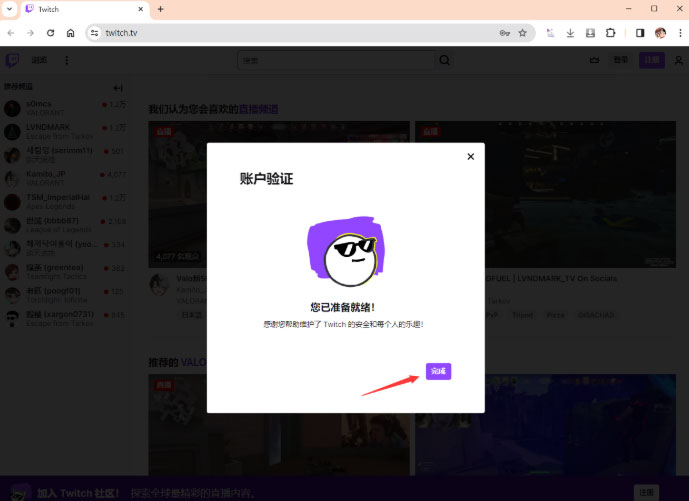
Task: Click inside the Twitch search box
Action: [336, 60]
